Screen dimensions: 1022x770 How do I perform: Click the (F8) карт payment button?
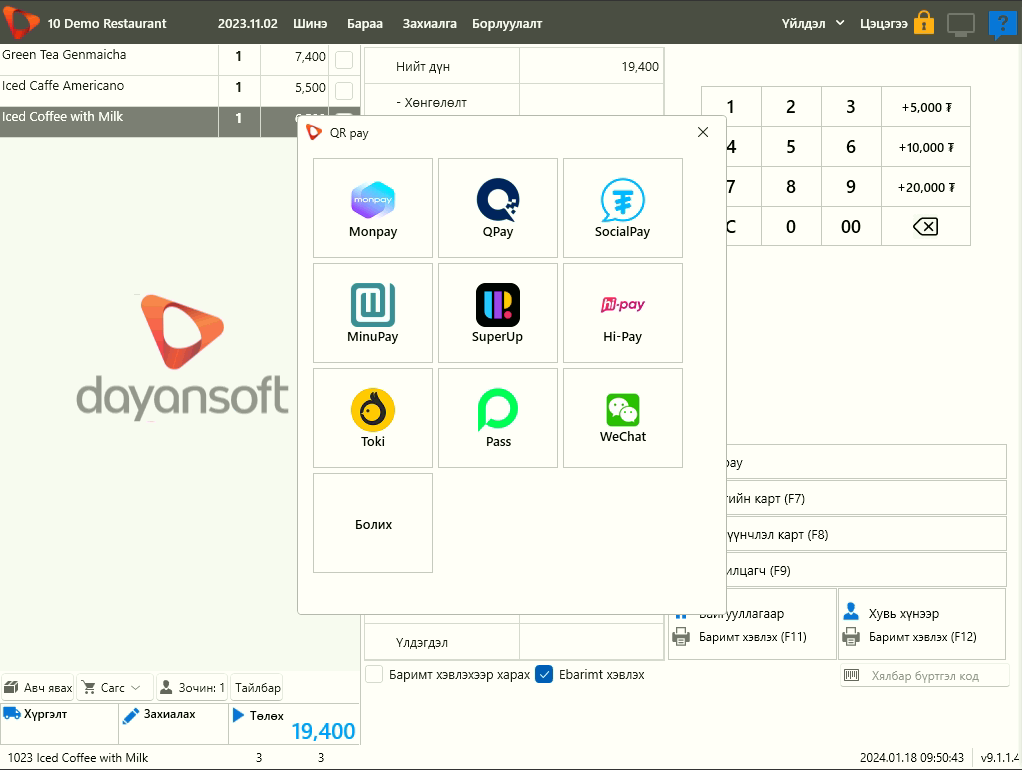pos(866,534)
